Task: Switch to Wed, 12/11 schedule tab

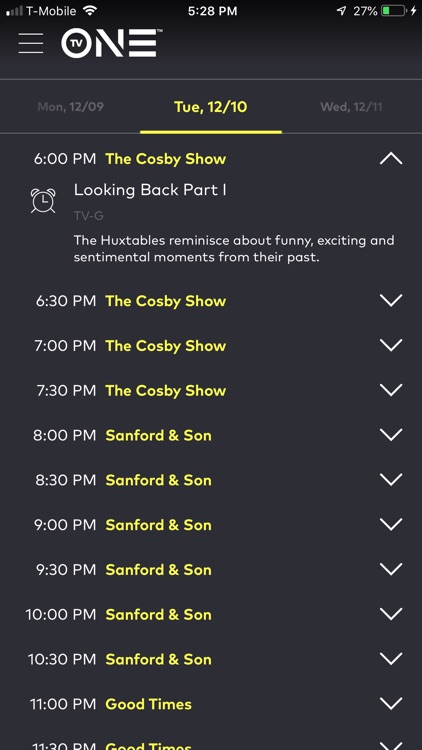Action: (x=352, y=107)
